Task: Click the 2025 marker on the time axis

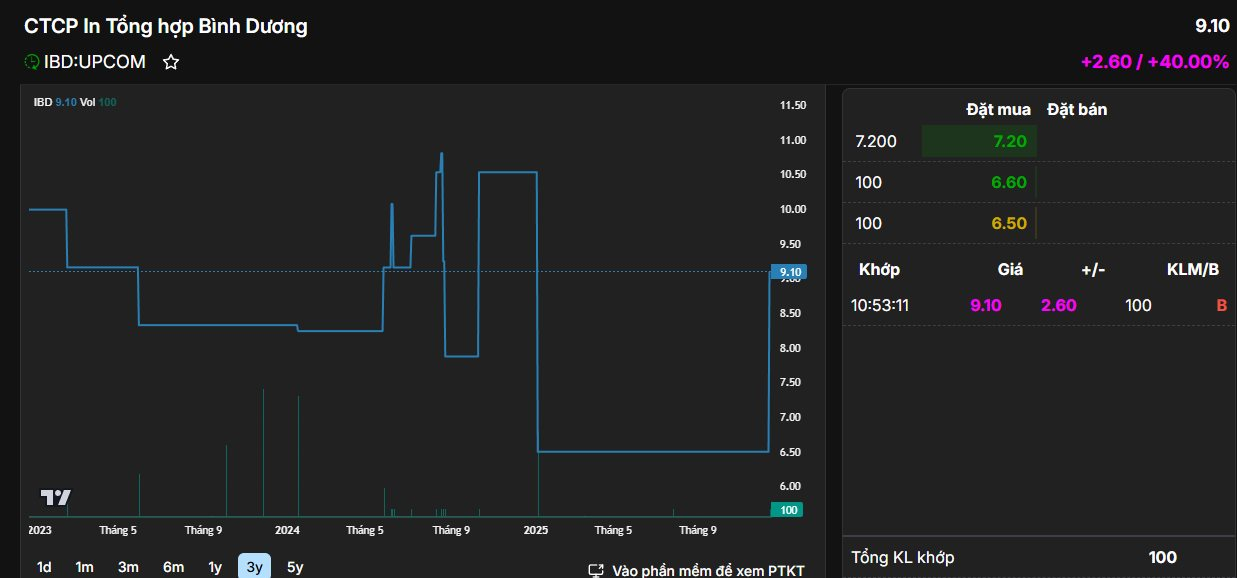Action: tap(536, 530)
